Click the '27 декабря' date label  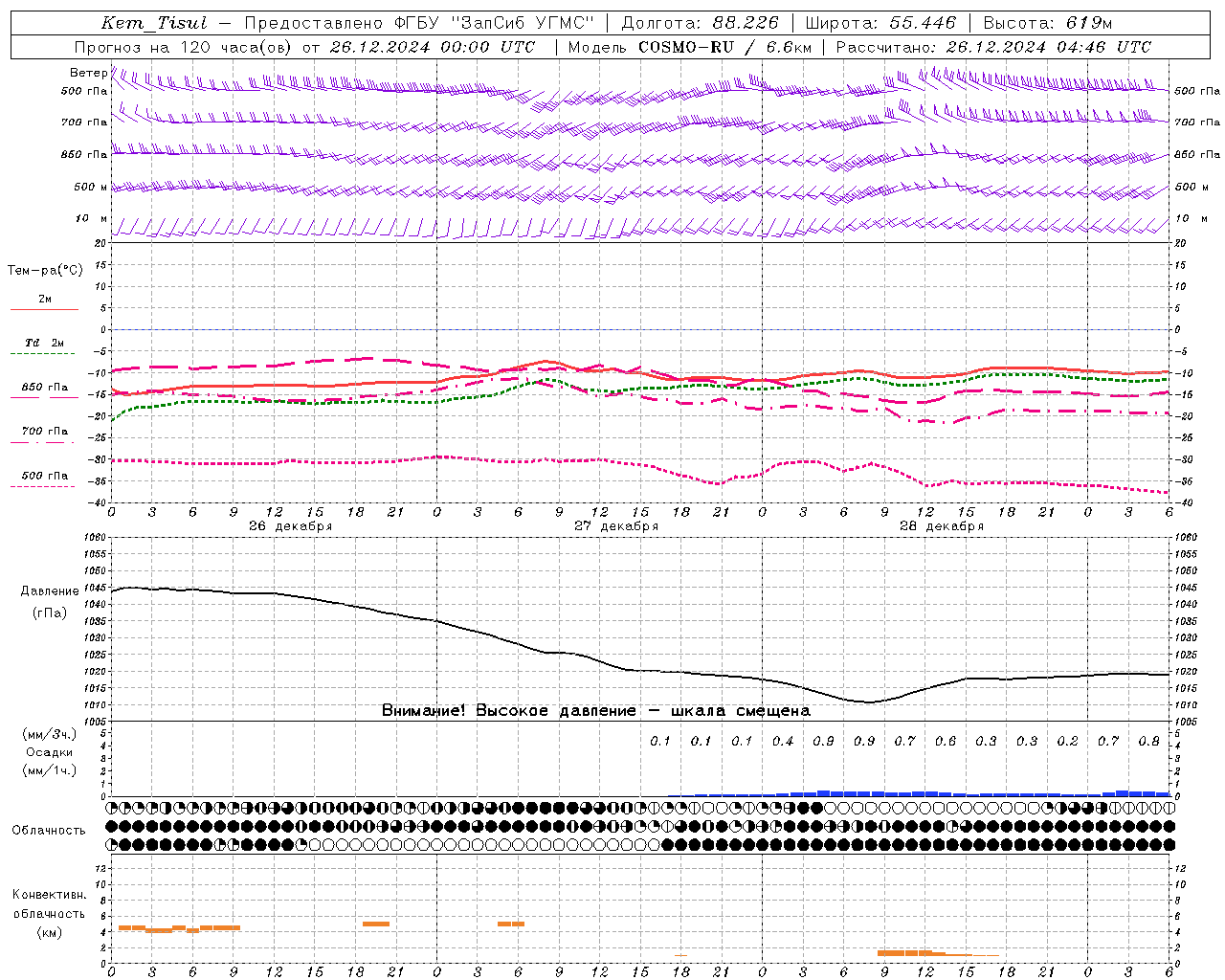point(616,526)
